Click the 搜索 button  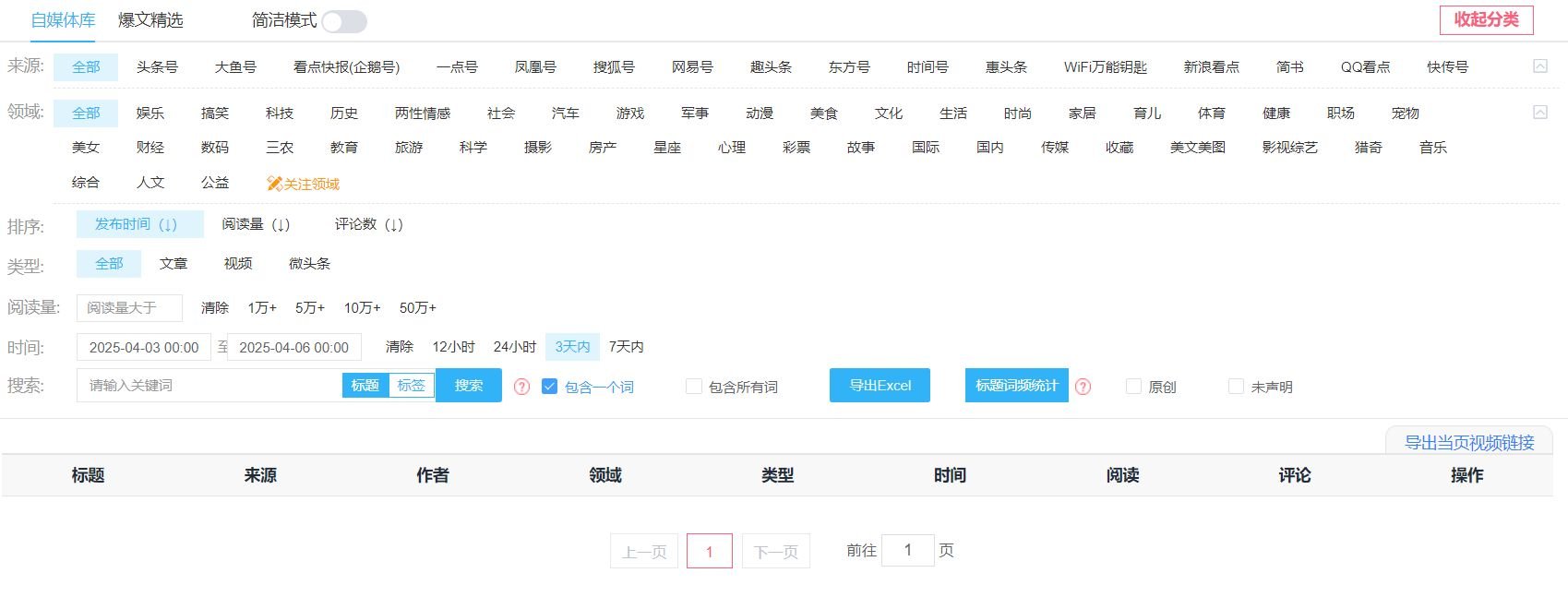tap(469, 386)
